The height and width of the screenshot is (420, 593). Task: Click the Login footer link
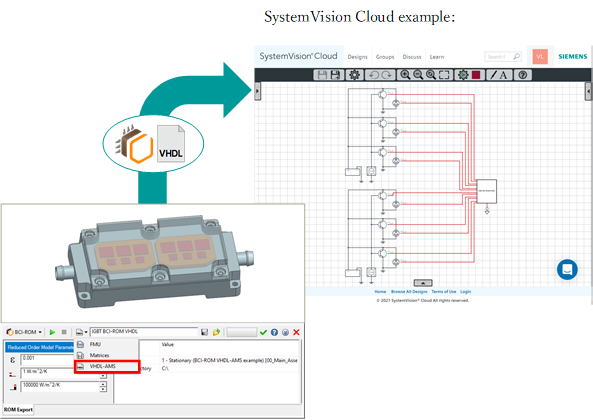click(x=466, y=291)
